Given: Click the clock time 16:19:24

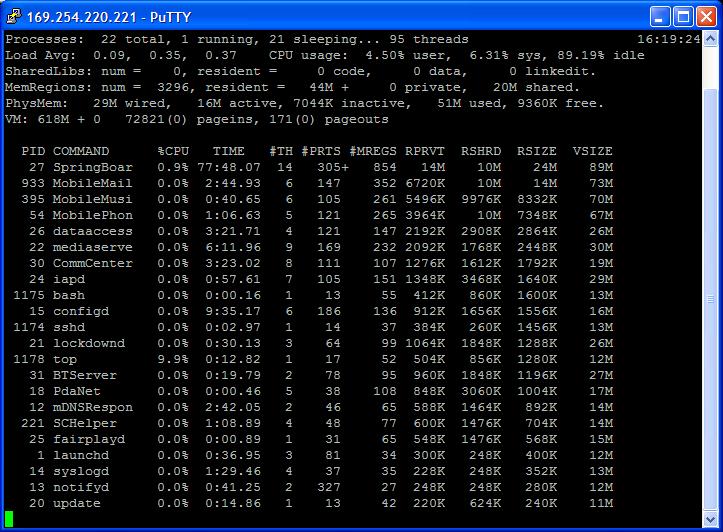Looking at the screenshot, I should 669,39.
